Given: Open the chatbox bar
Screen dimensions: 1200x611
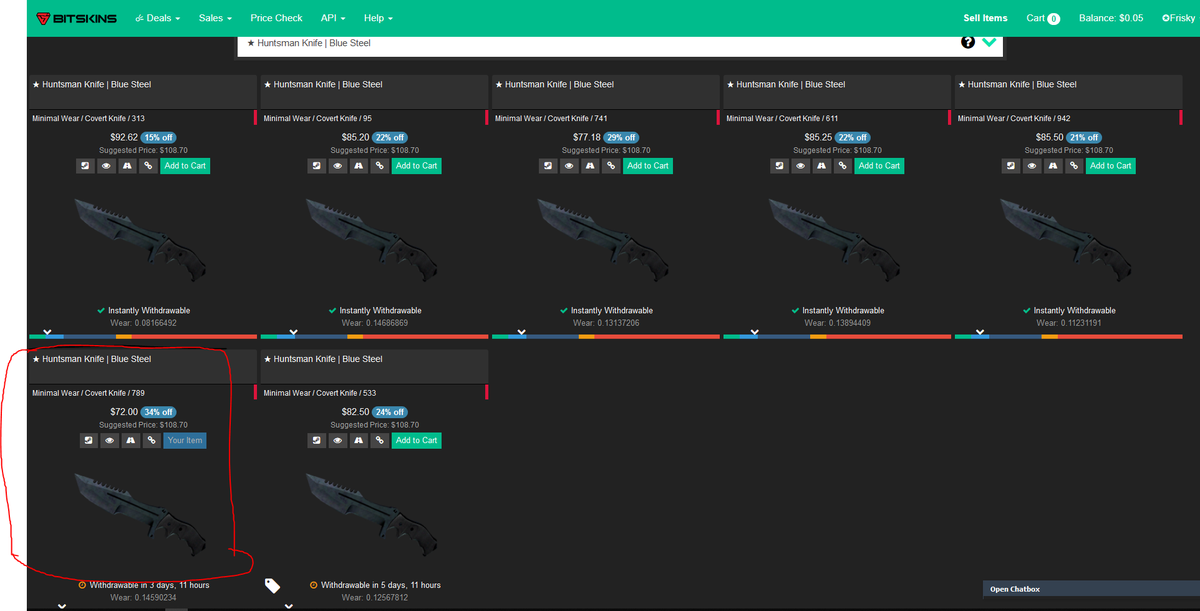Looking at the screenshot, I should click(1090, 589).
